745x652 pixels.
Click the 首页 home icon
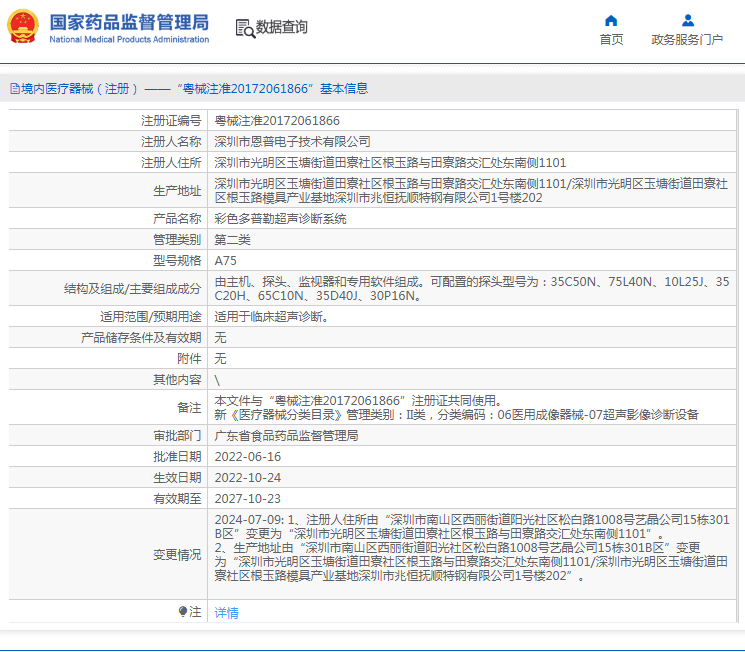click(611, 20)
